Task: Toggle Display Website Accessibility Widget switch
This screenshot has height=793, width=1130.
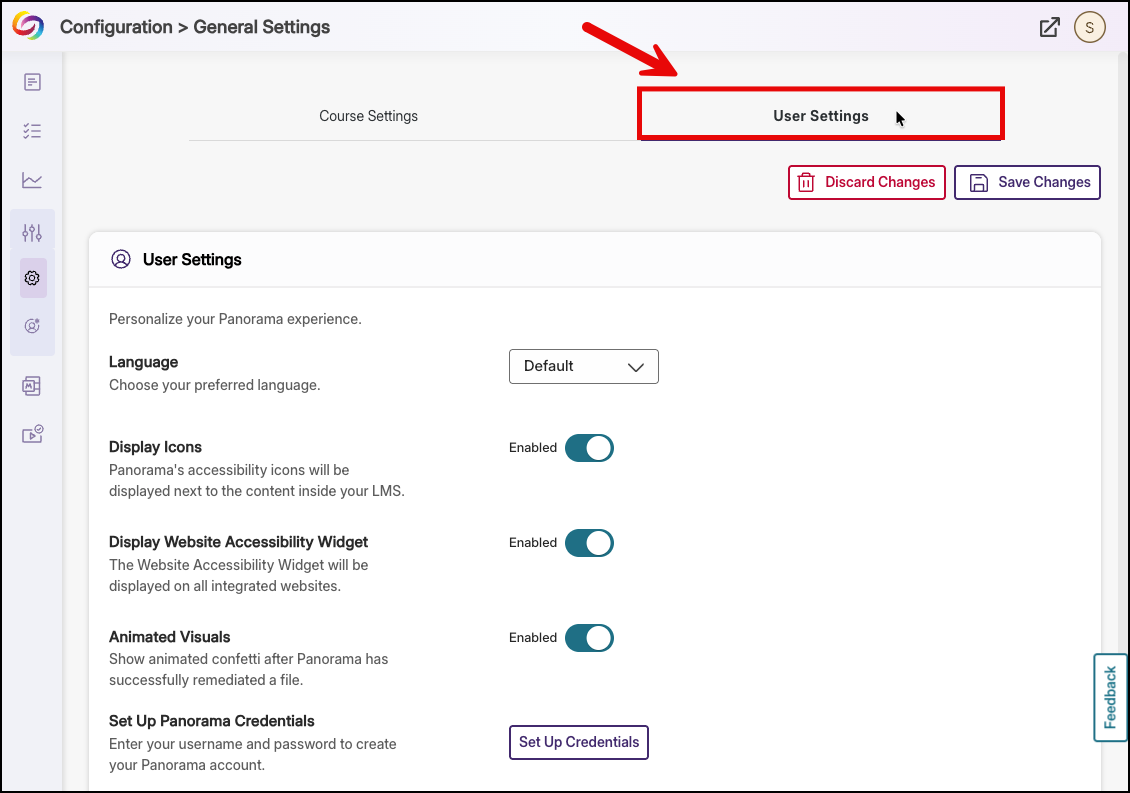Action: tap(589, 543)
